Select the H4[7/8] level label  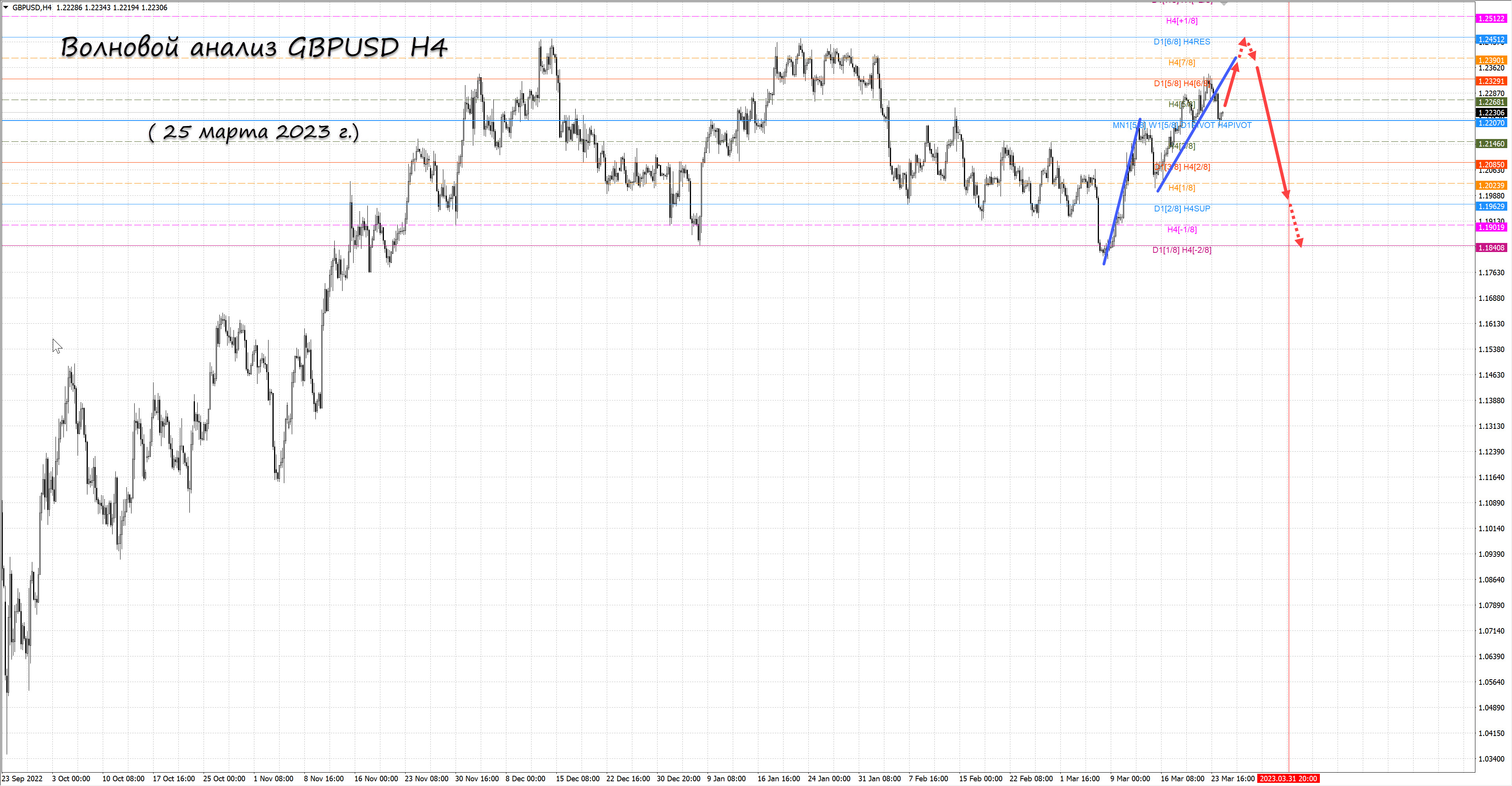pyautogui.click(x=1182, y=62)
